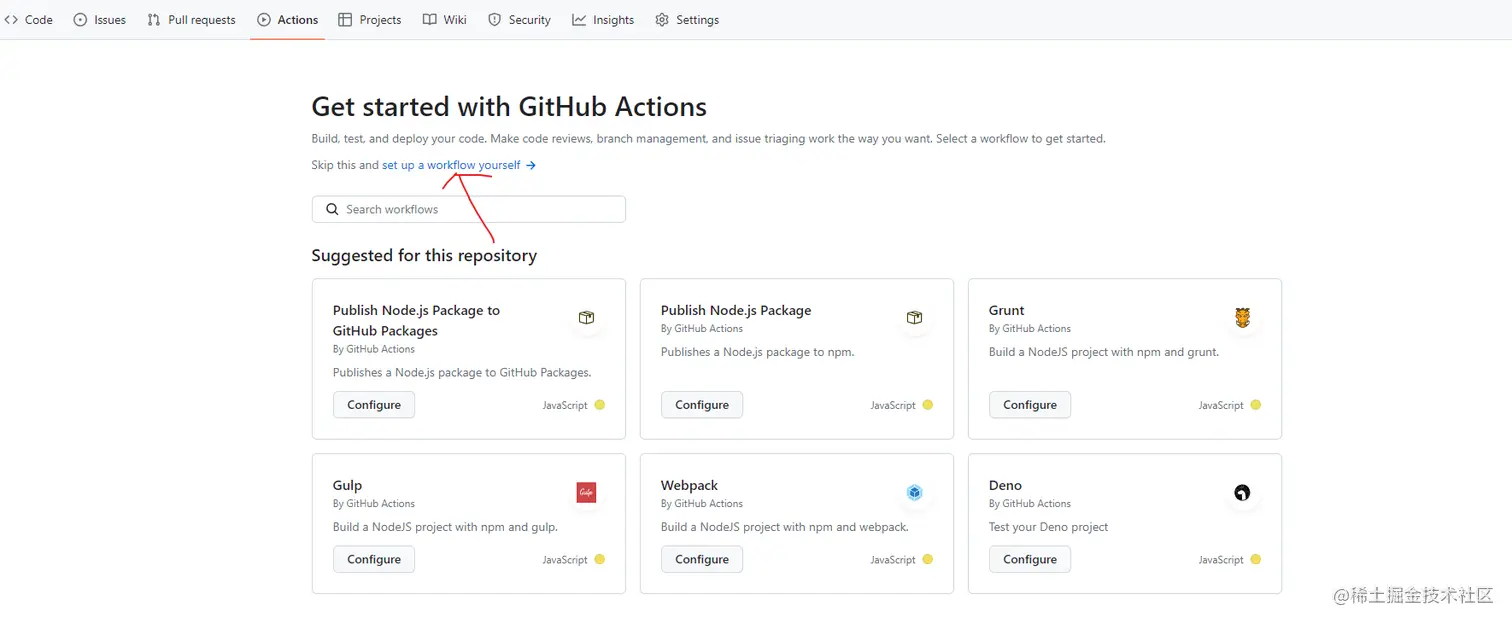
Task: Click the Grunt workflow logo icon
Action: 1242,318
